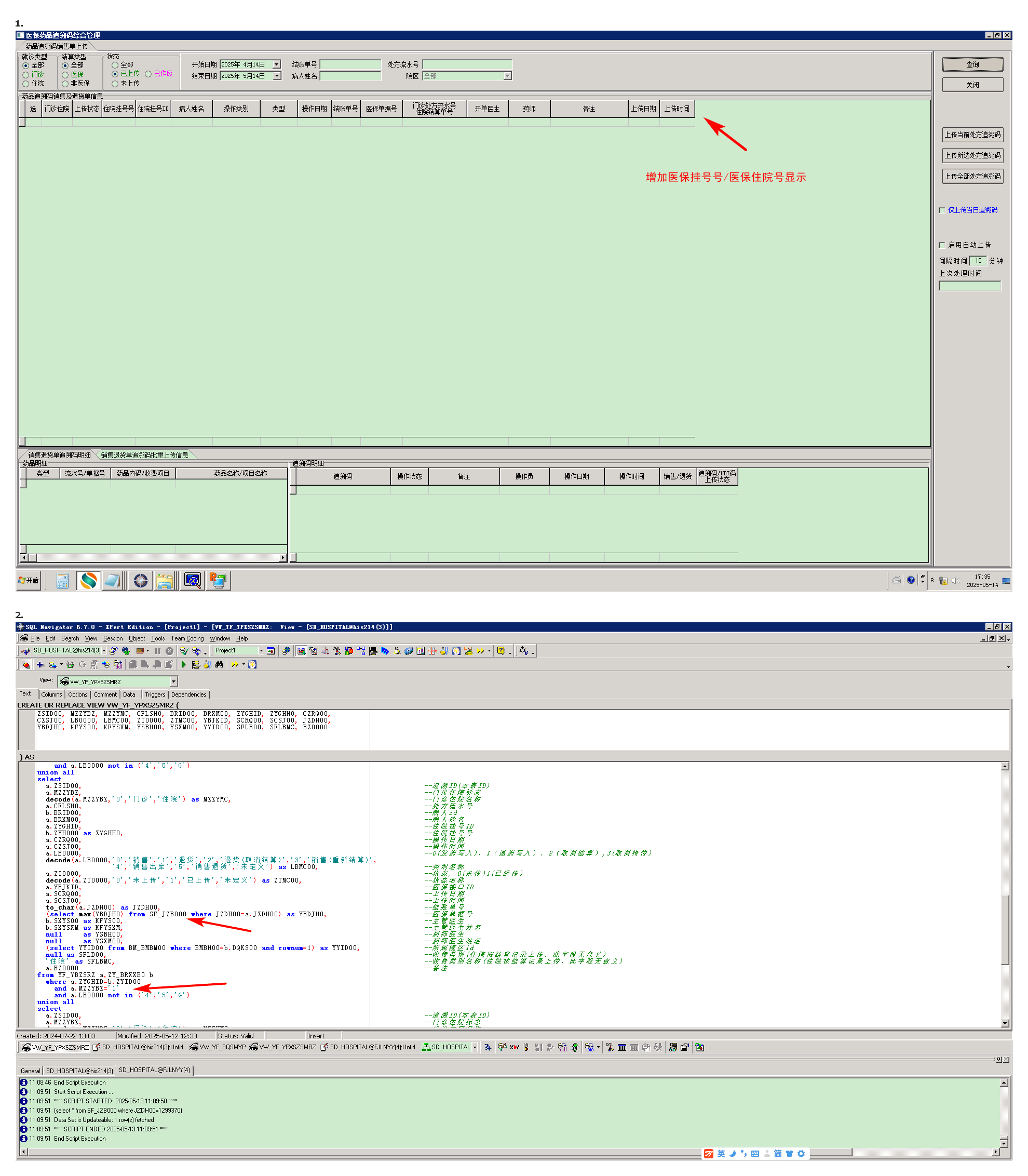Check the 仅上传当日追溯码 checkbox
Screen dimensions: 1028x1176
pos(942,211)
